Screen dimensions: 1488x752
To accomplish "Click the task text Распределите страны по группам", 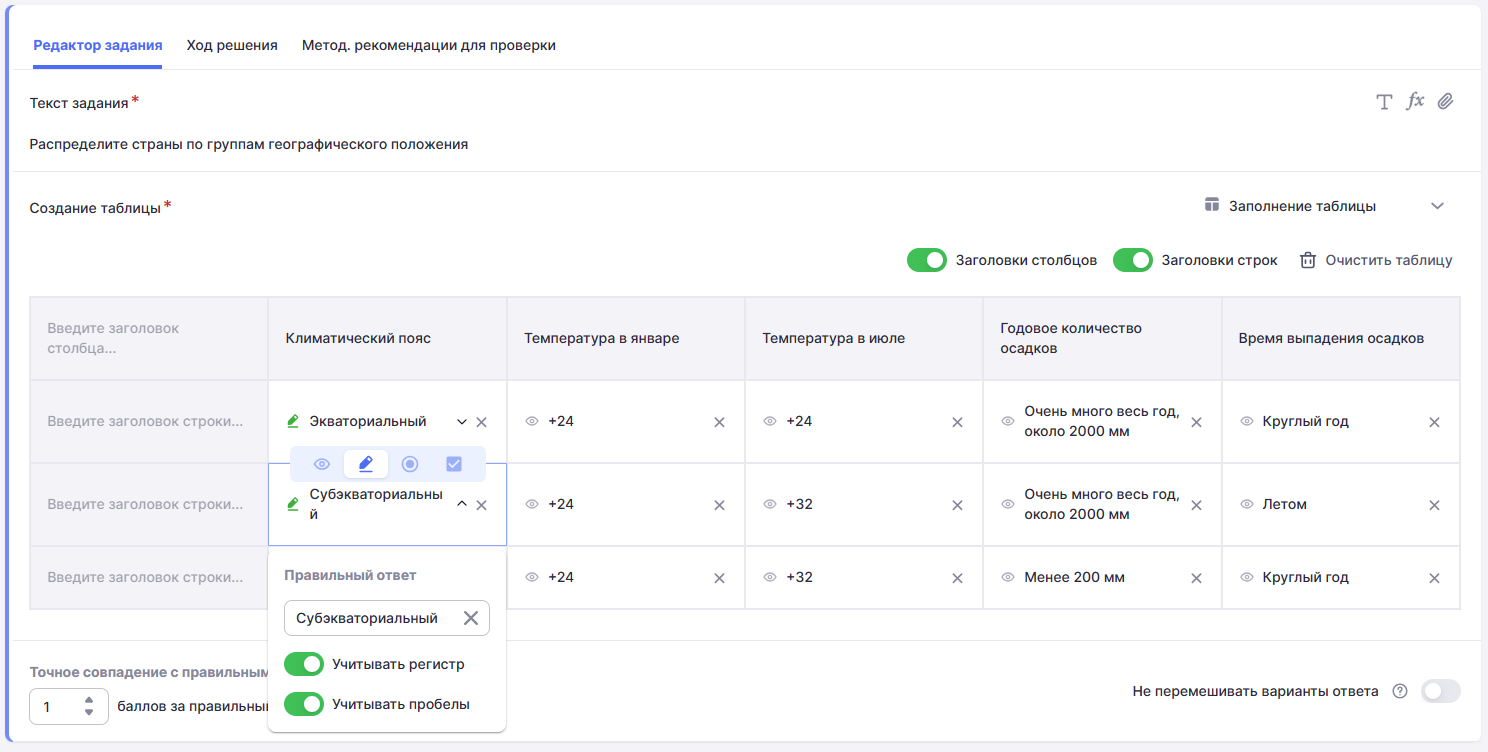I will (249, 144).
